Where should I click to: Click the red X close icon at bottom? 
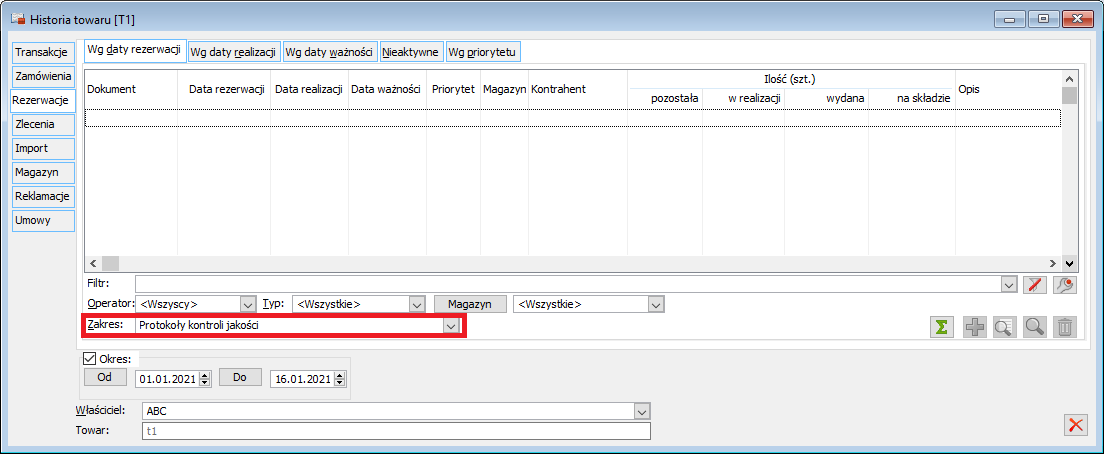(x=1076, y=425)
